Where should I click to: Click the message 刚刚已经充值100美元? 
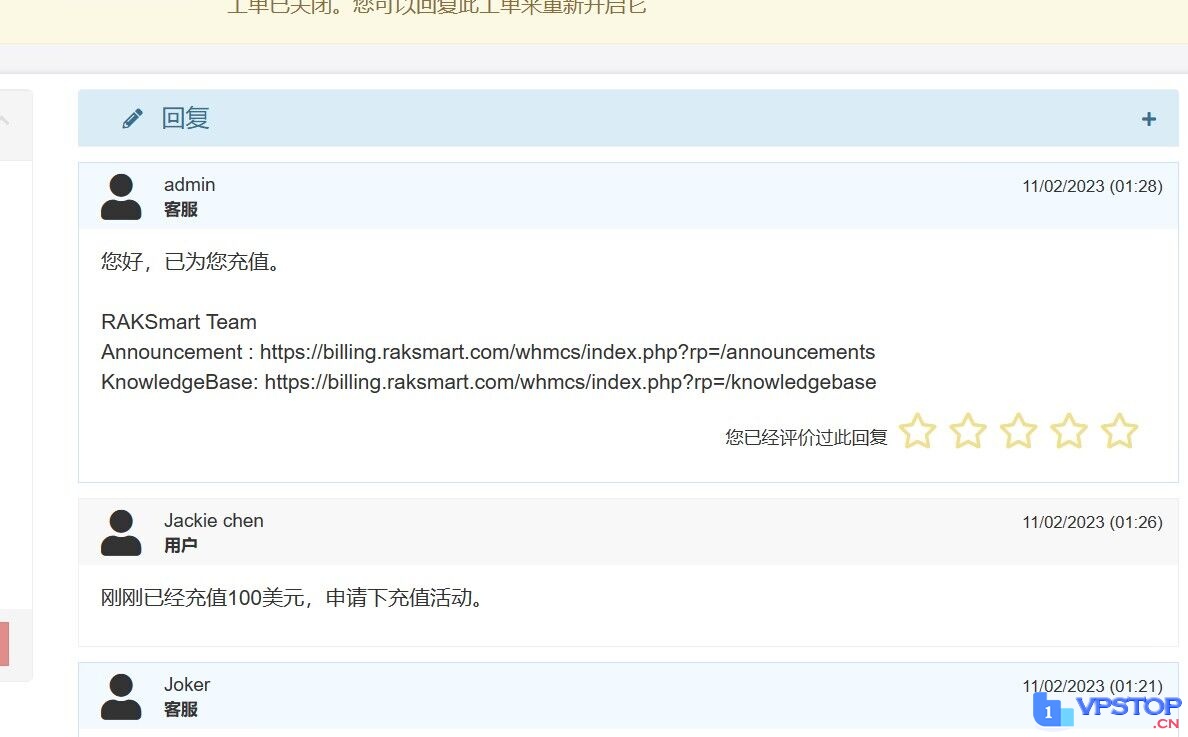[203, 598]
